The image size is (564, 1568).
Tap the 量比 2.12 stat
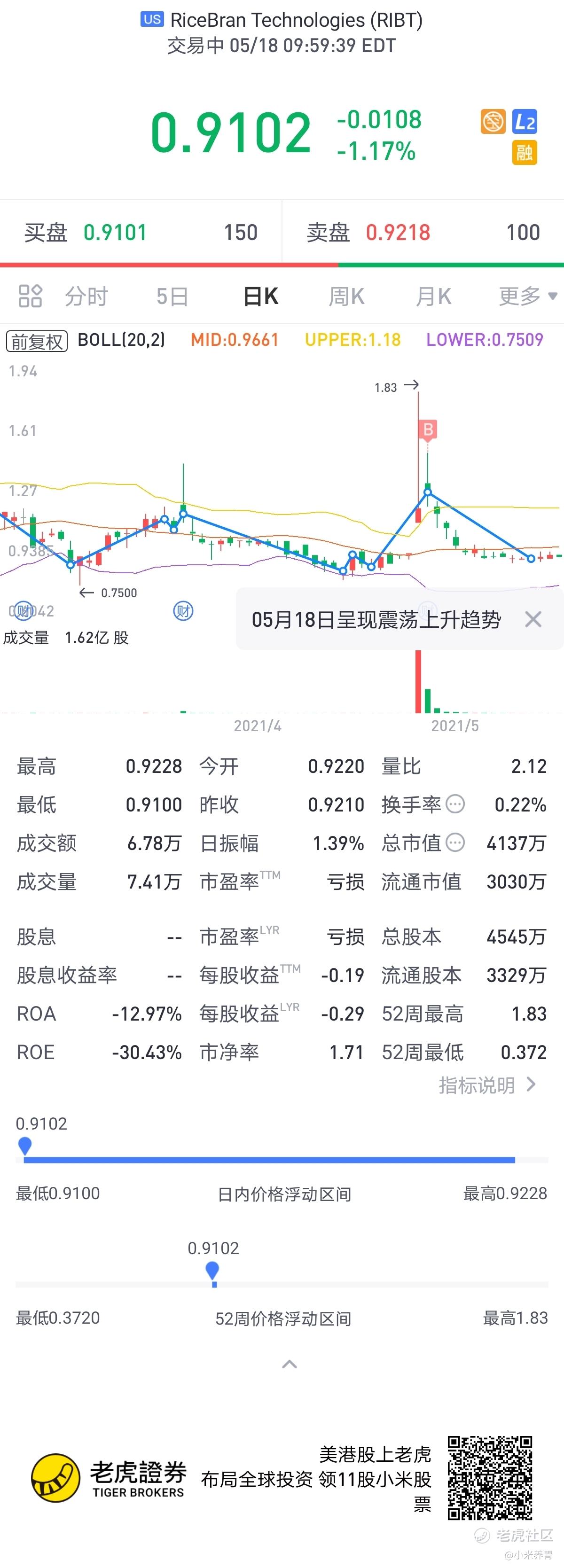point(464,766)
